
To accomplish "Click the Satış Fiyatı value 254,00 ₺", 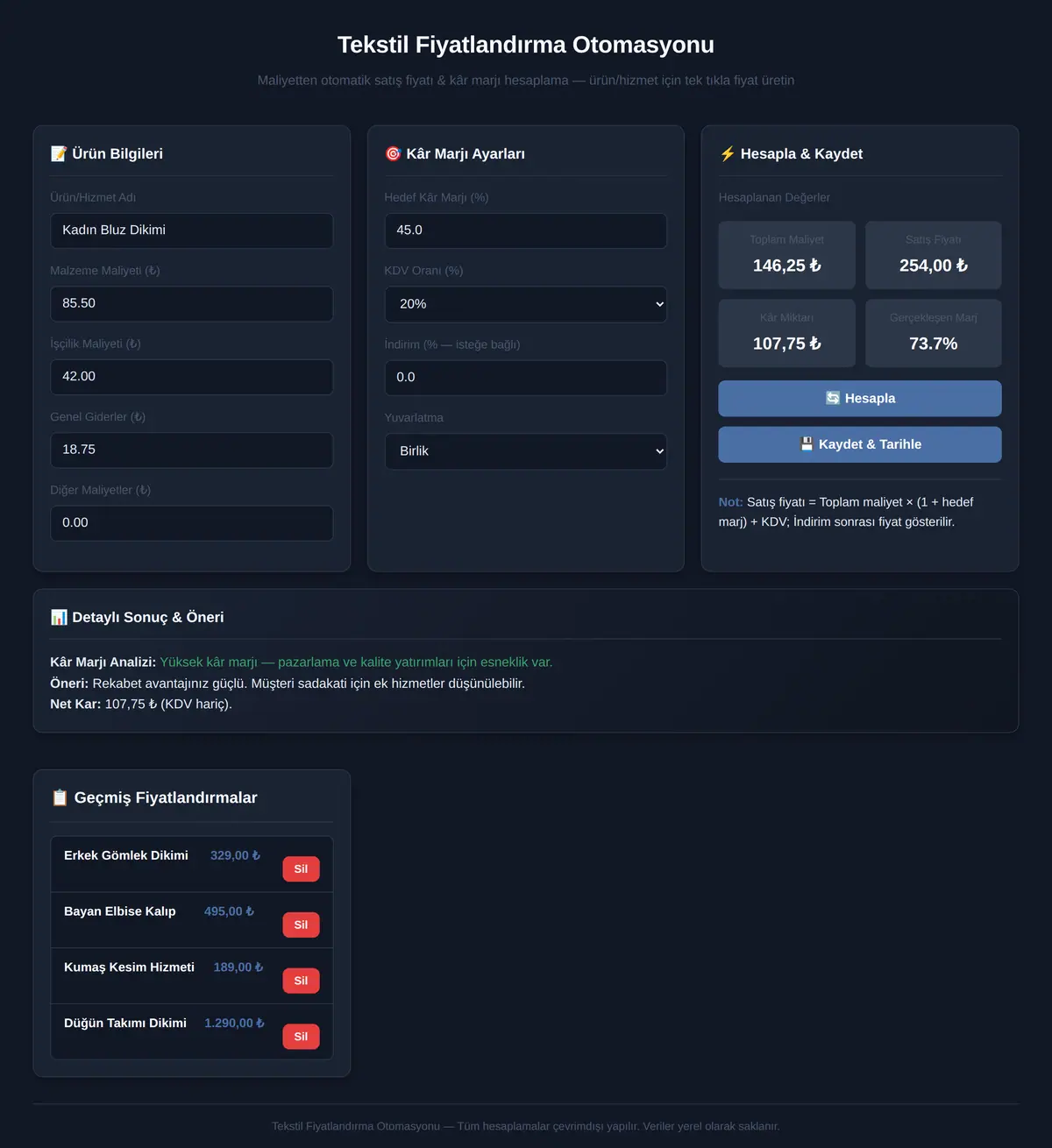I will pos(934,266).
